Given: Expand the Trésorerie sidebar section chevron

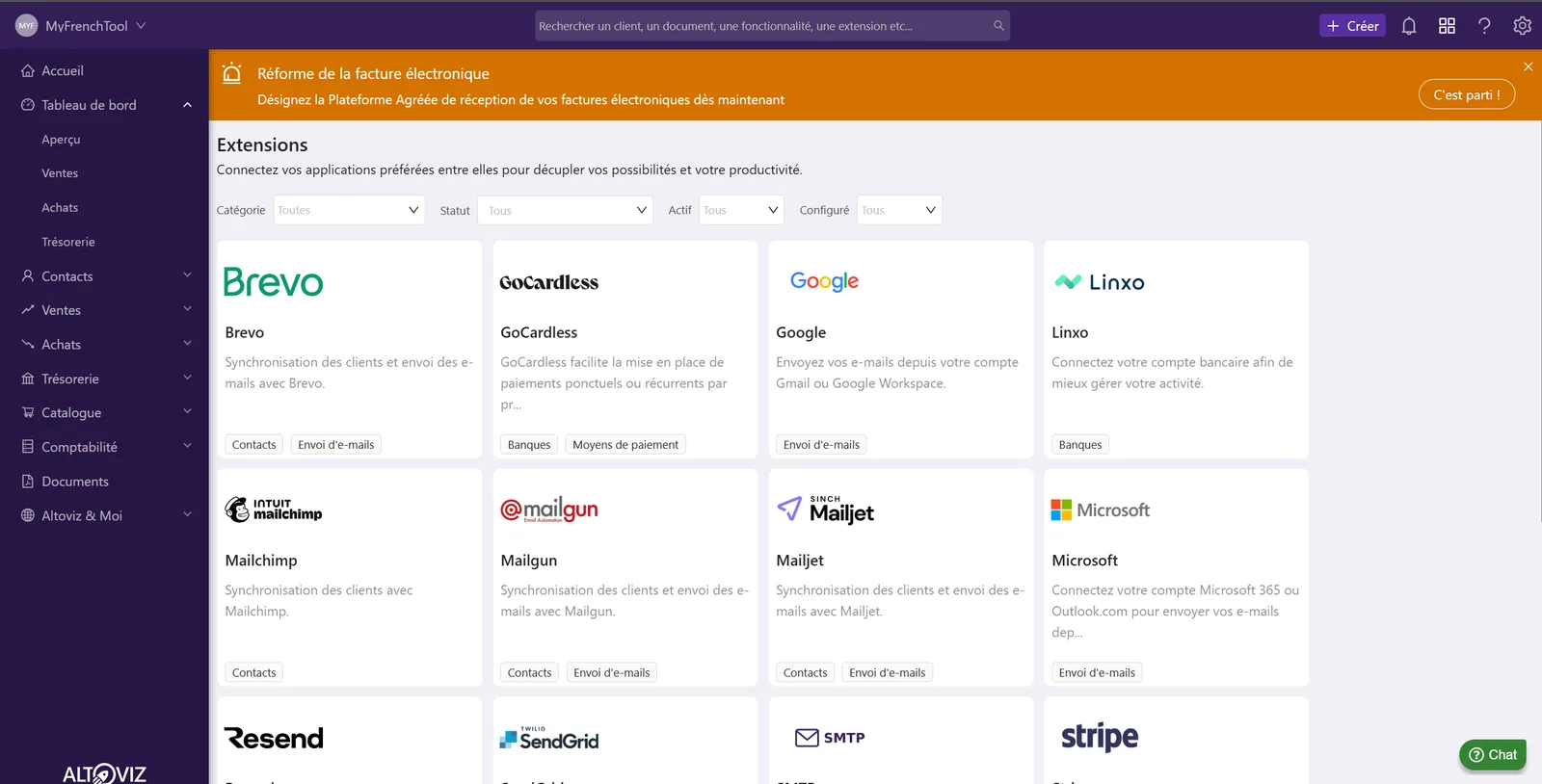Looking at the screenshot, I should 187,378.
